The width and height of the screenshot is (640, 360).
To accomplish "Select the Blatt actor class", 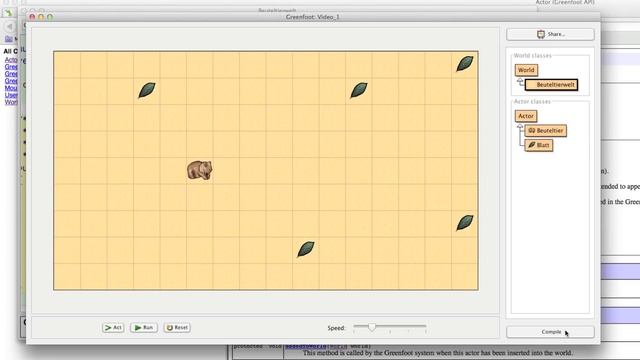I will (x=539, y=145).
